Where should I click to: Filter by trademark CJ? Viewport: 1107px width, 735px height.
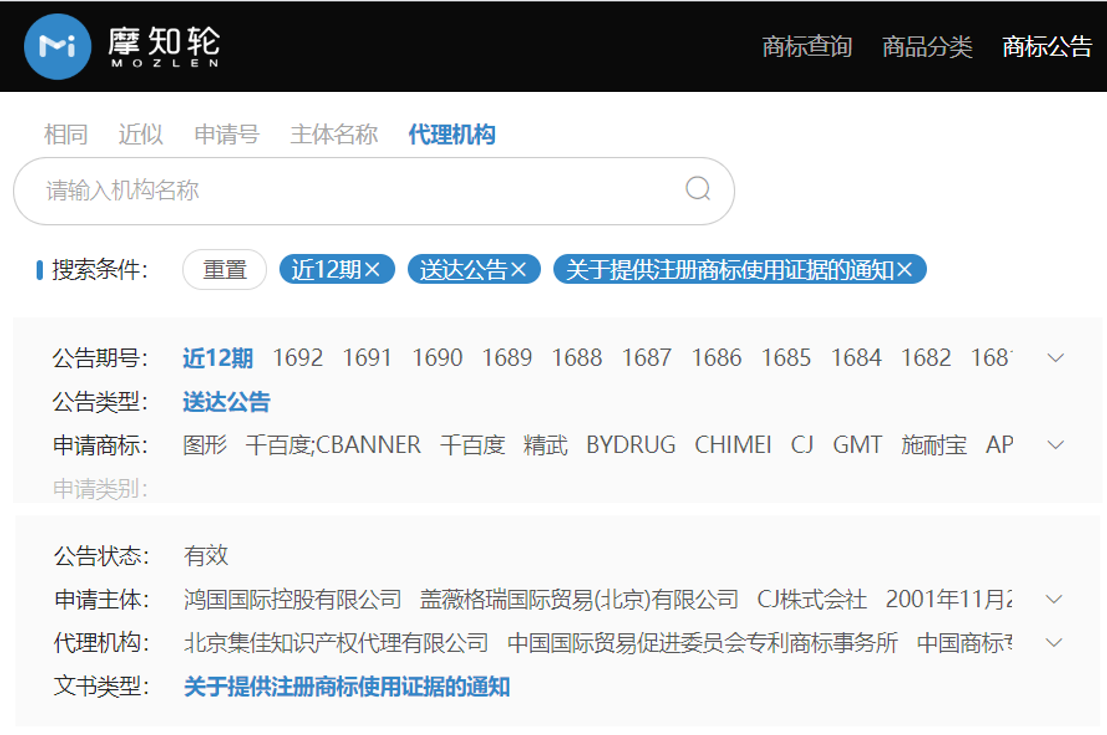802,445
